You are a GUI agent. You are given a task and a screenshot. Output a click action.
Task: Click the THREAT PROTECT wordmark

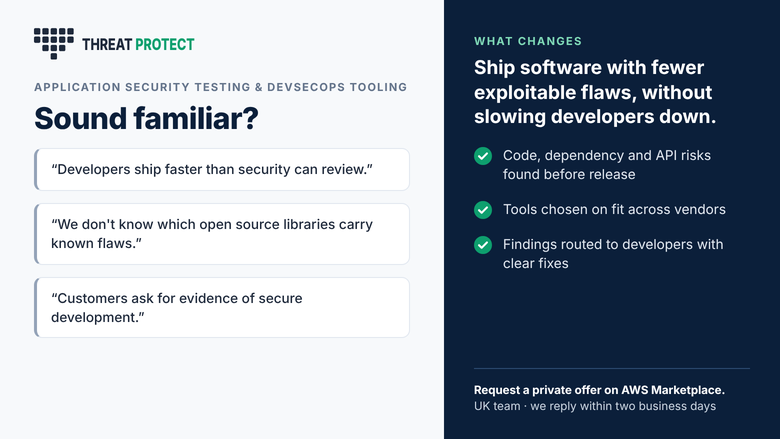tap(138, 45)
